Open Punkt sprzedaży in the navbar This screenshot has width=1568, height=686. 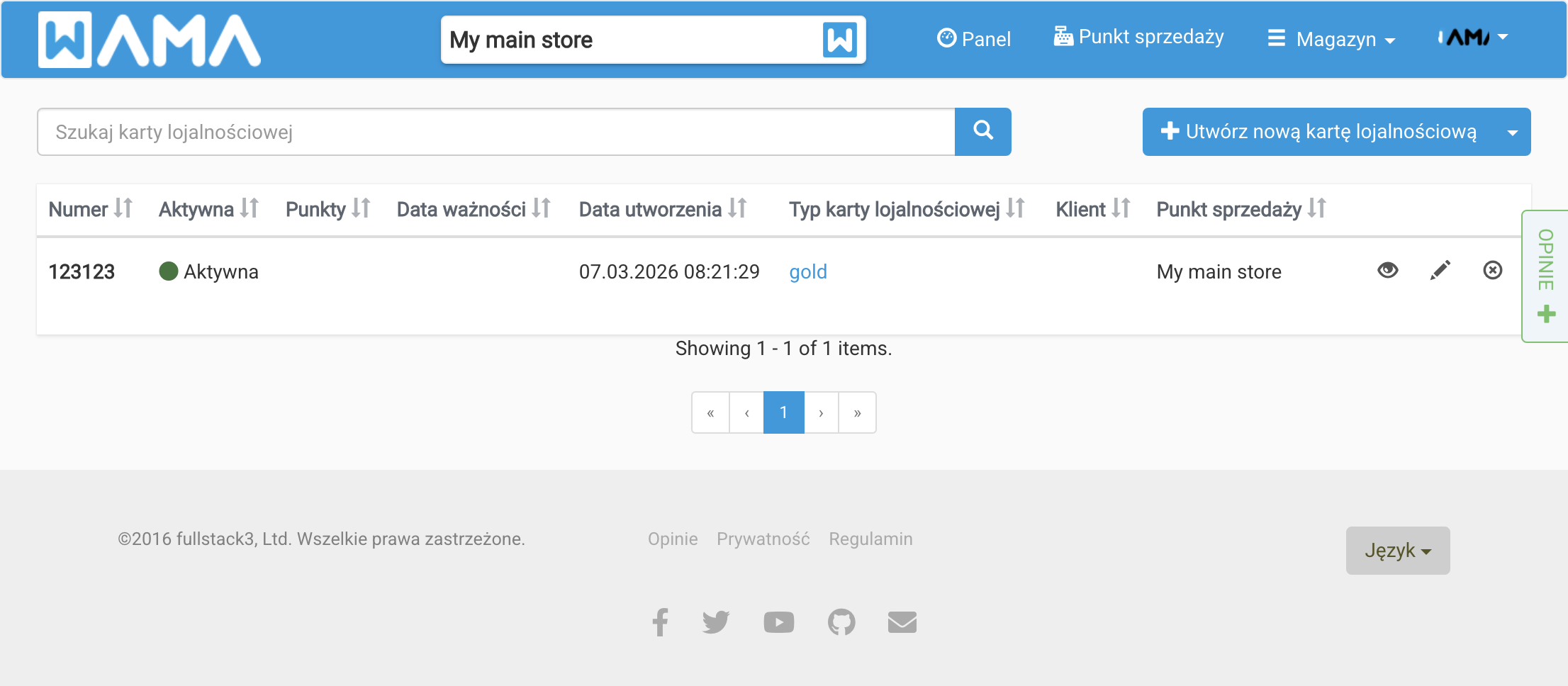[x=1139, y=37]
